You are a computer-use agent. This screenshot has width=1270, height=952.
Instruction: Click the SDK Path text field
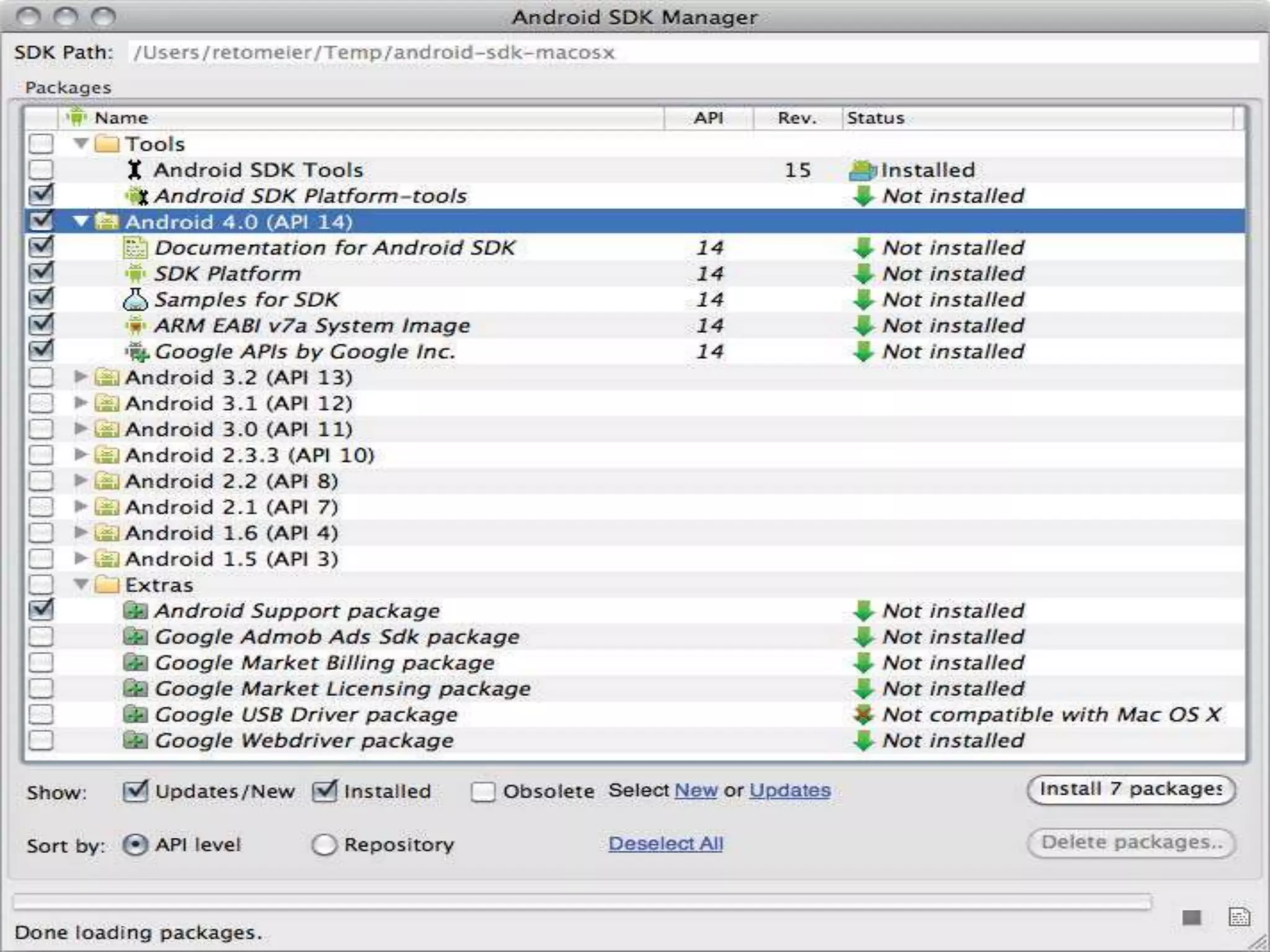[x=693, y=52]
